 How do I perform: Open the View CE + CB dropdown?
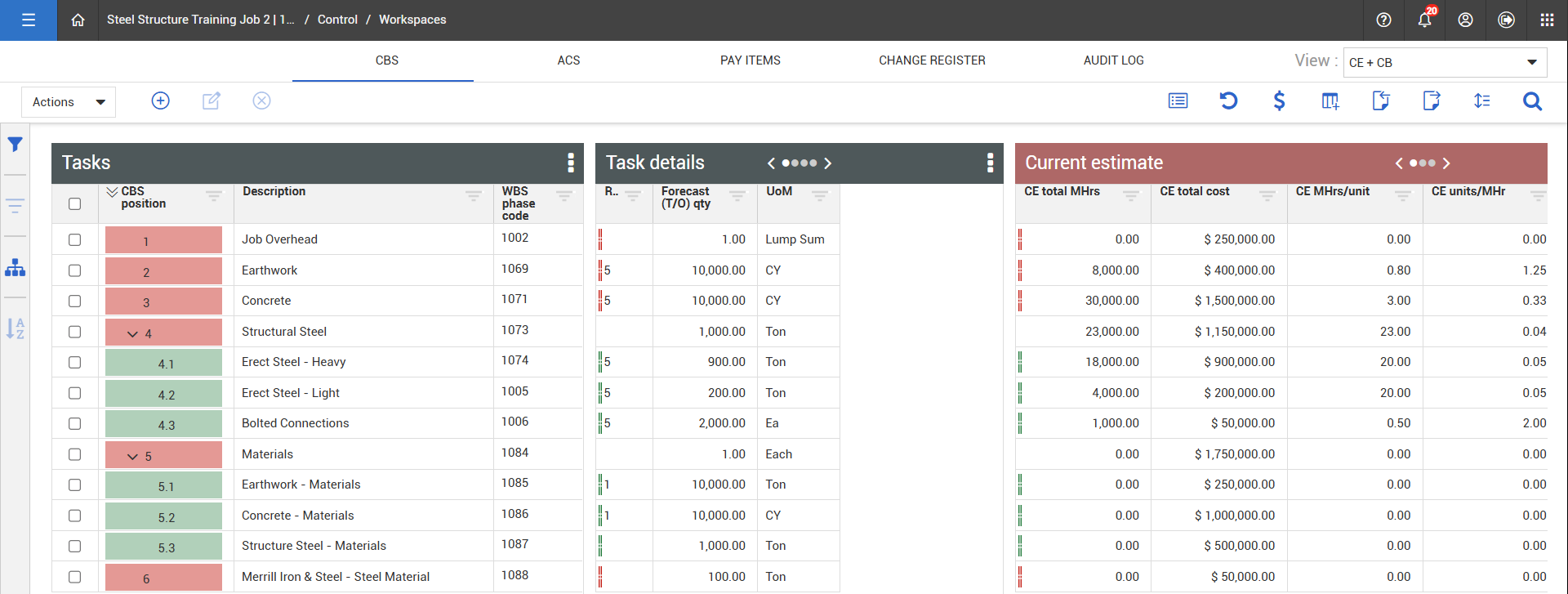[1444, 62]
